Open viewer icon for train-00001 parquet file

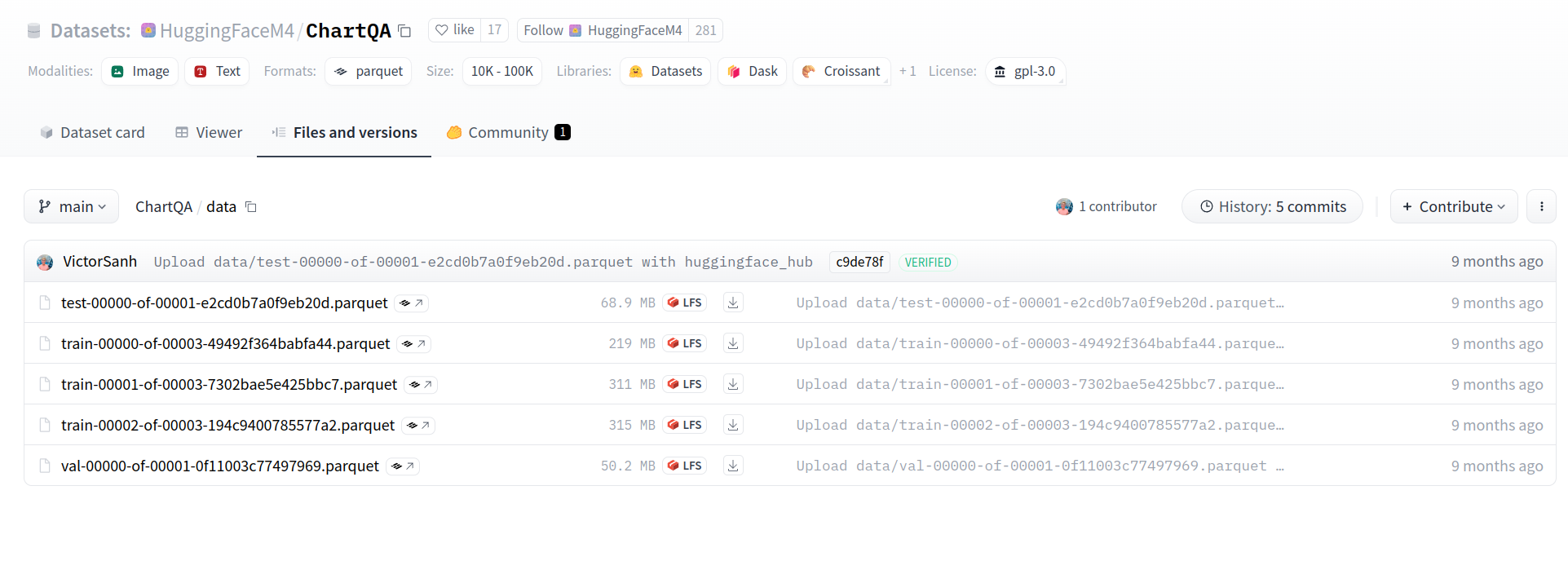click(421, 384)
